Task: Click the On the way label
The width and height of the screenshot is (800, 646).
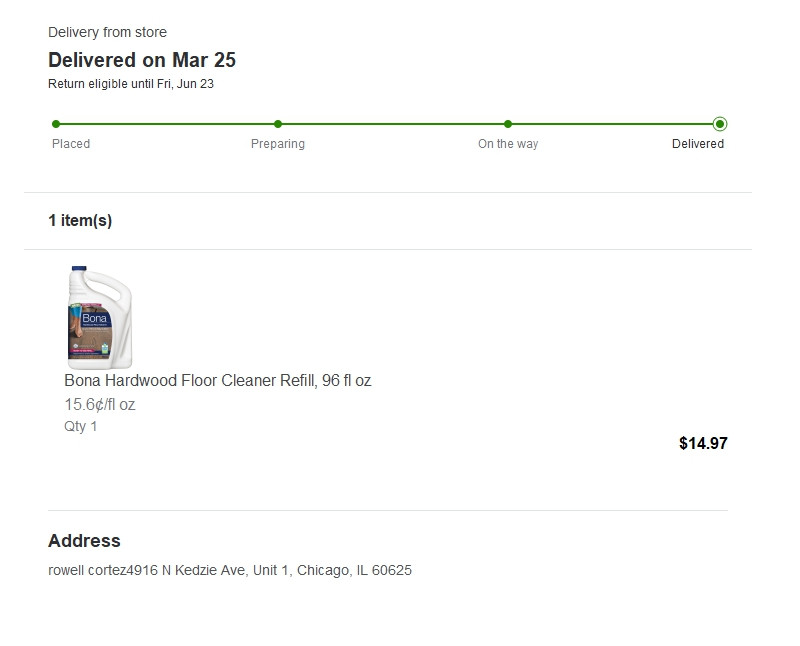Action: (x=508, y=144)
